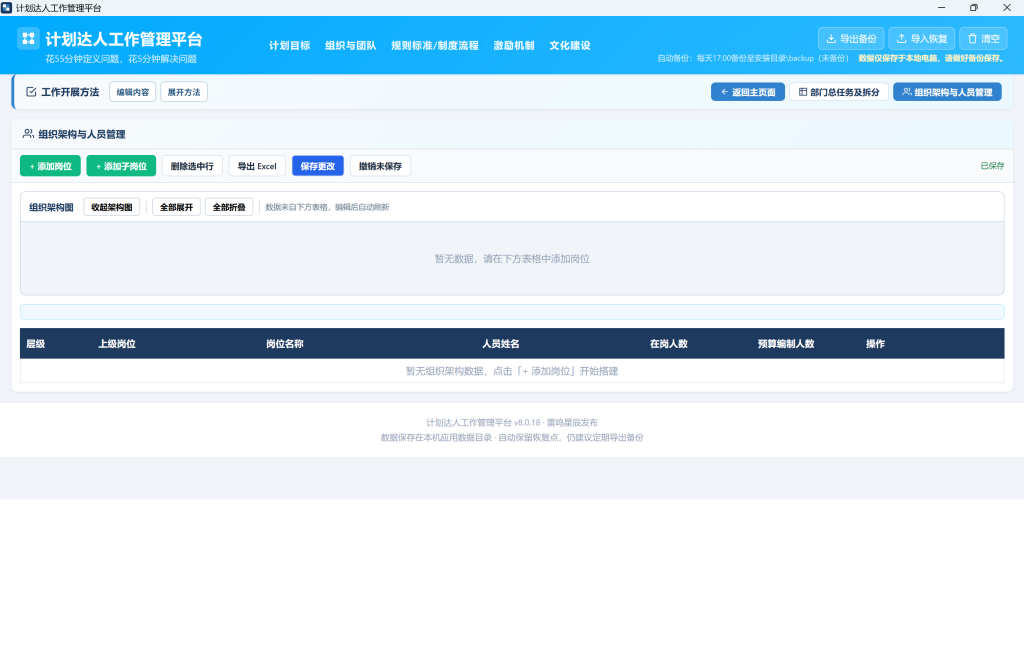The width and height of the screenshot is (1024, 648).
Task: Open 部门总任务及拆分 table view
Action: click(839, 92)
